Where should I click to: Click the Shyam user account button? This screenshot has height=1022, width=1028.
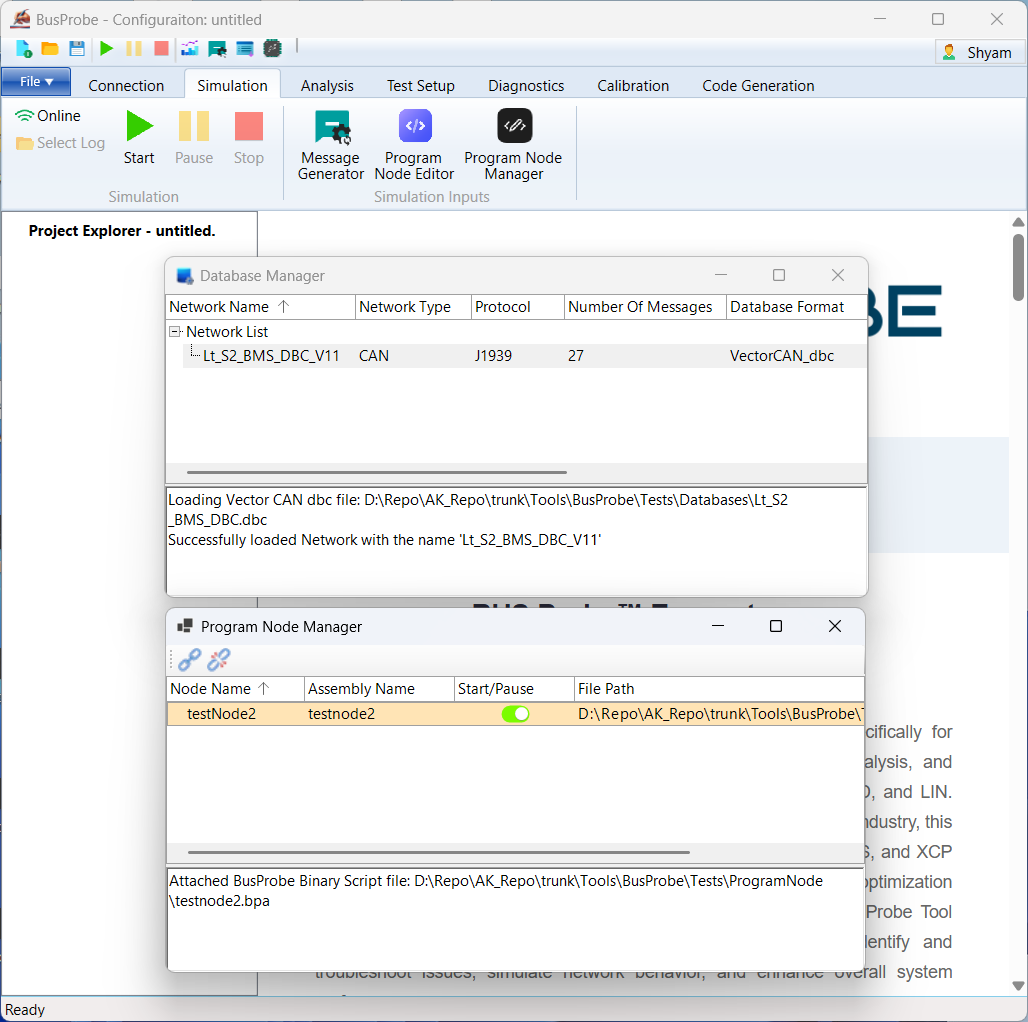[x=977, y=52]
